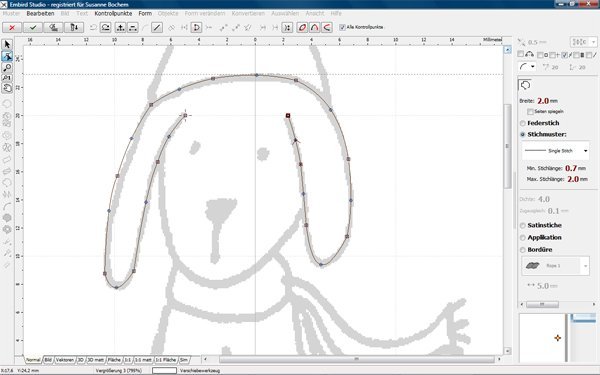Select the Bordüre radio button
600x375 pixels.
[x=523, y=250]
